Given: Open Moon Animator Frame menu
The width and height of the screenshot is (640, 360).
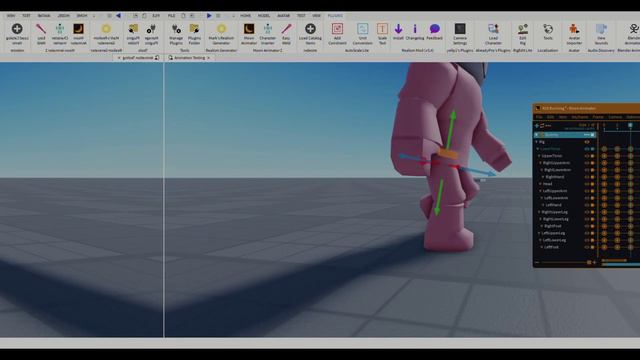Looking at the screenshot, I should tap(598, 117).
